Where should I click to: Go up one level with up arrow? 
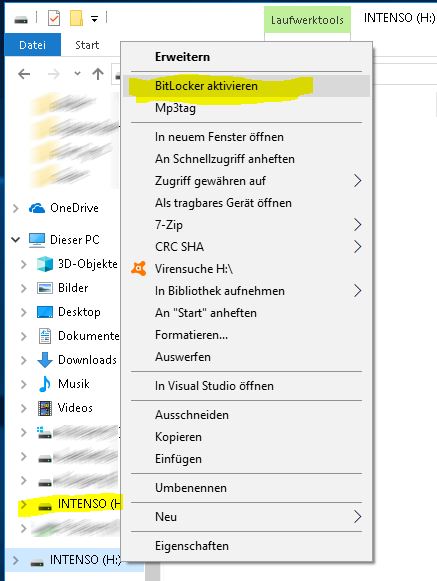pos(98,74)
